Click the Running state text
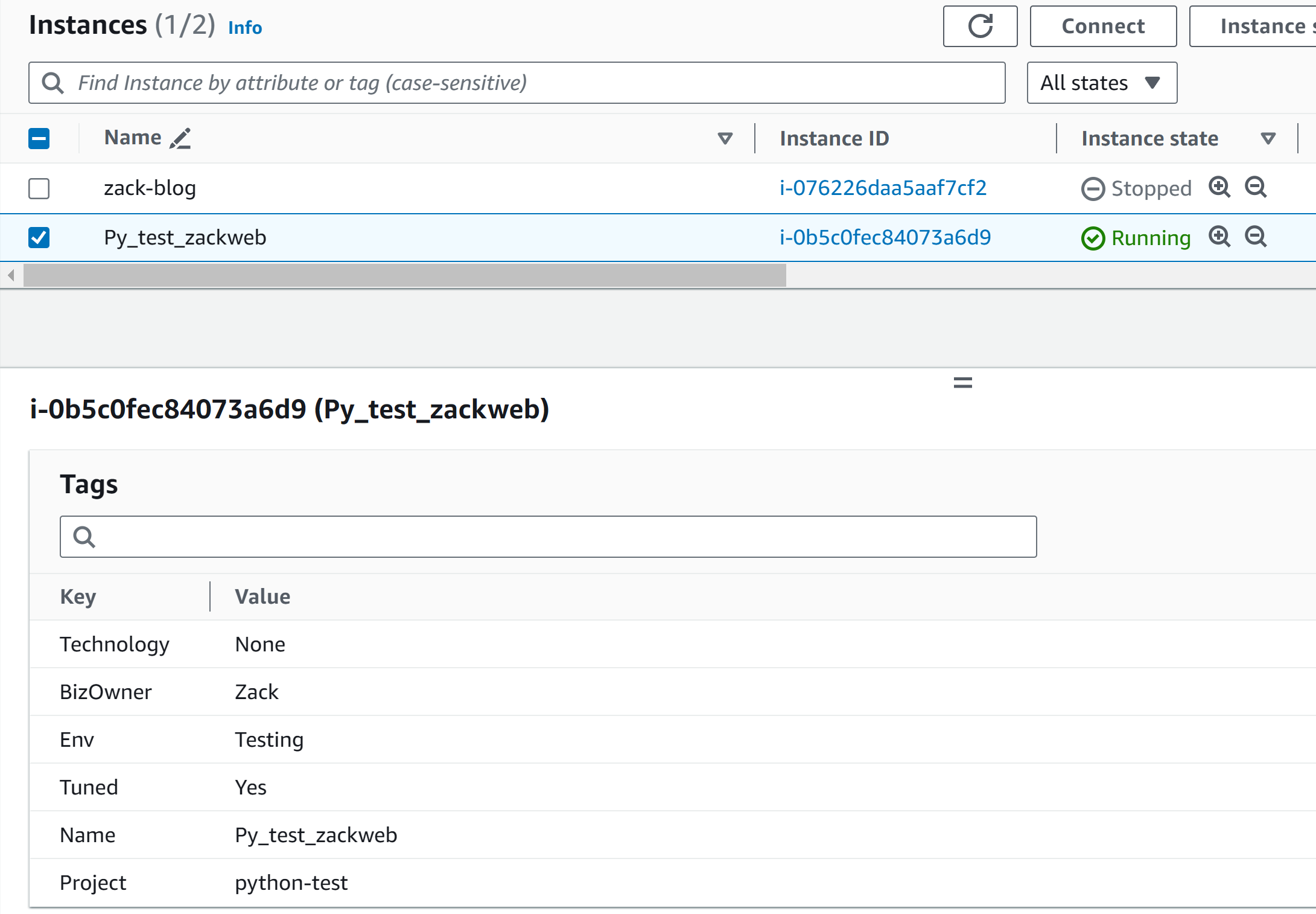1316x914 pixels. (1151, 238)
